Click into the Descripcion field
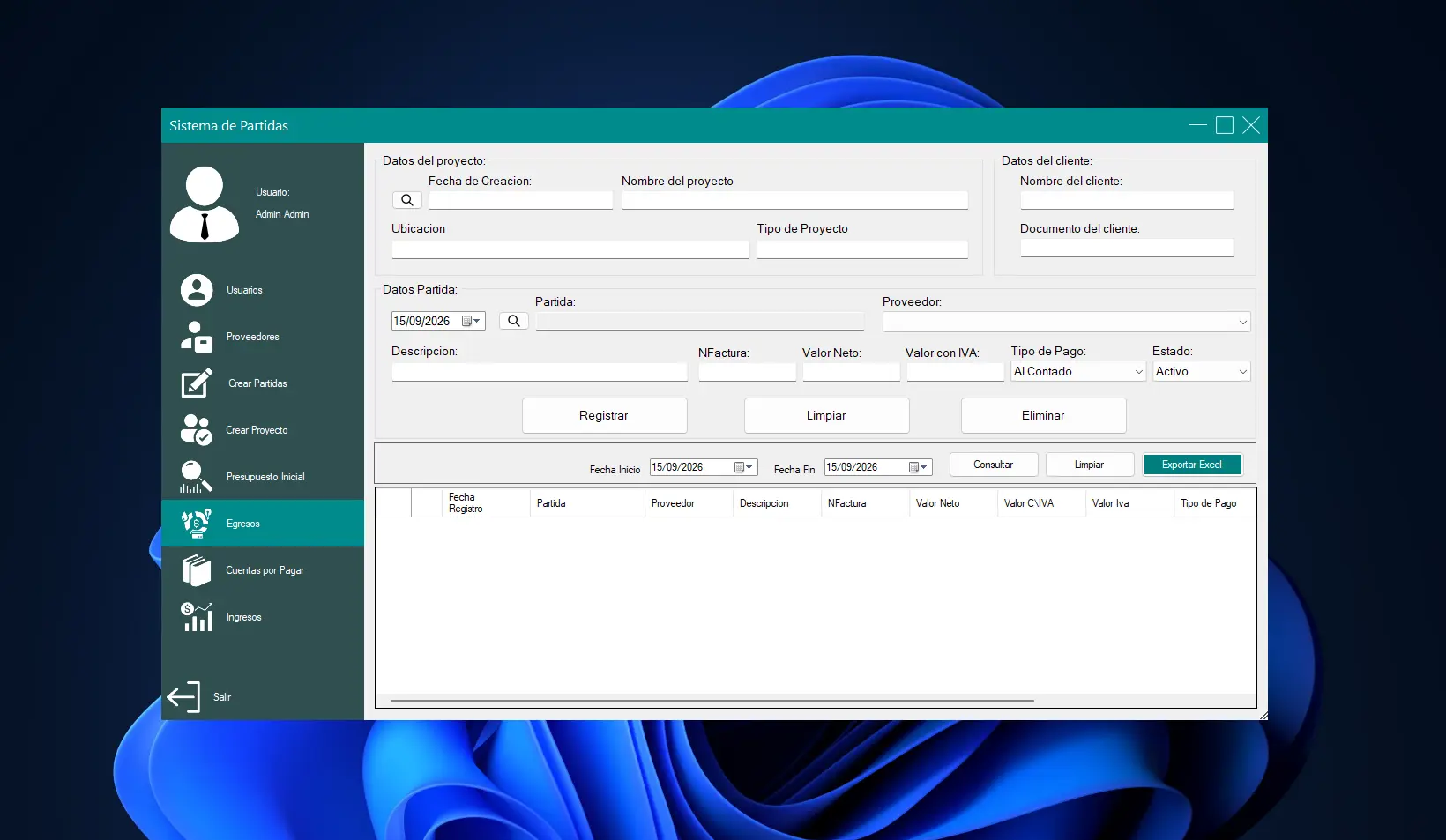 tap(540, 372)
